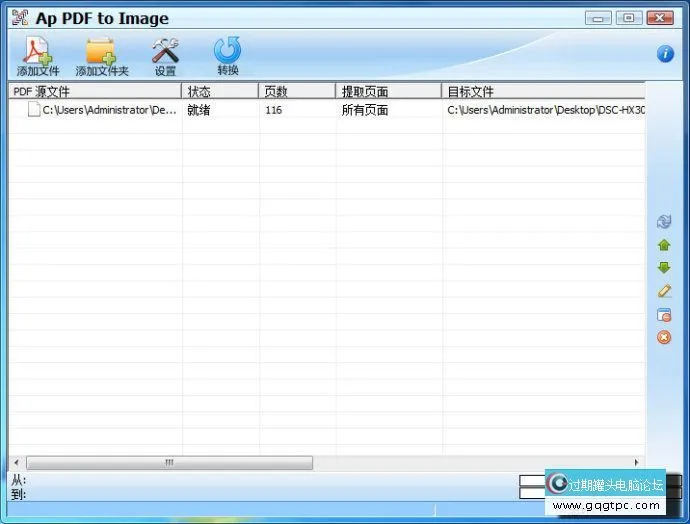This screenshot has height=524, width=690.
Task: Click the file icon in the first row
Action: click(x=34, y=109)
